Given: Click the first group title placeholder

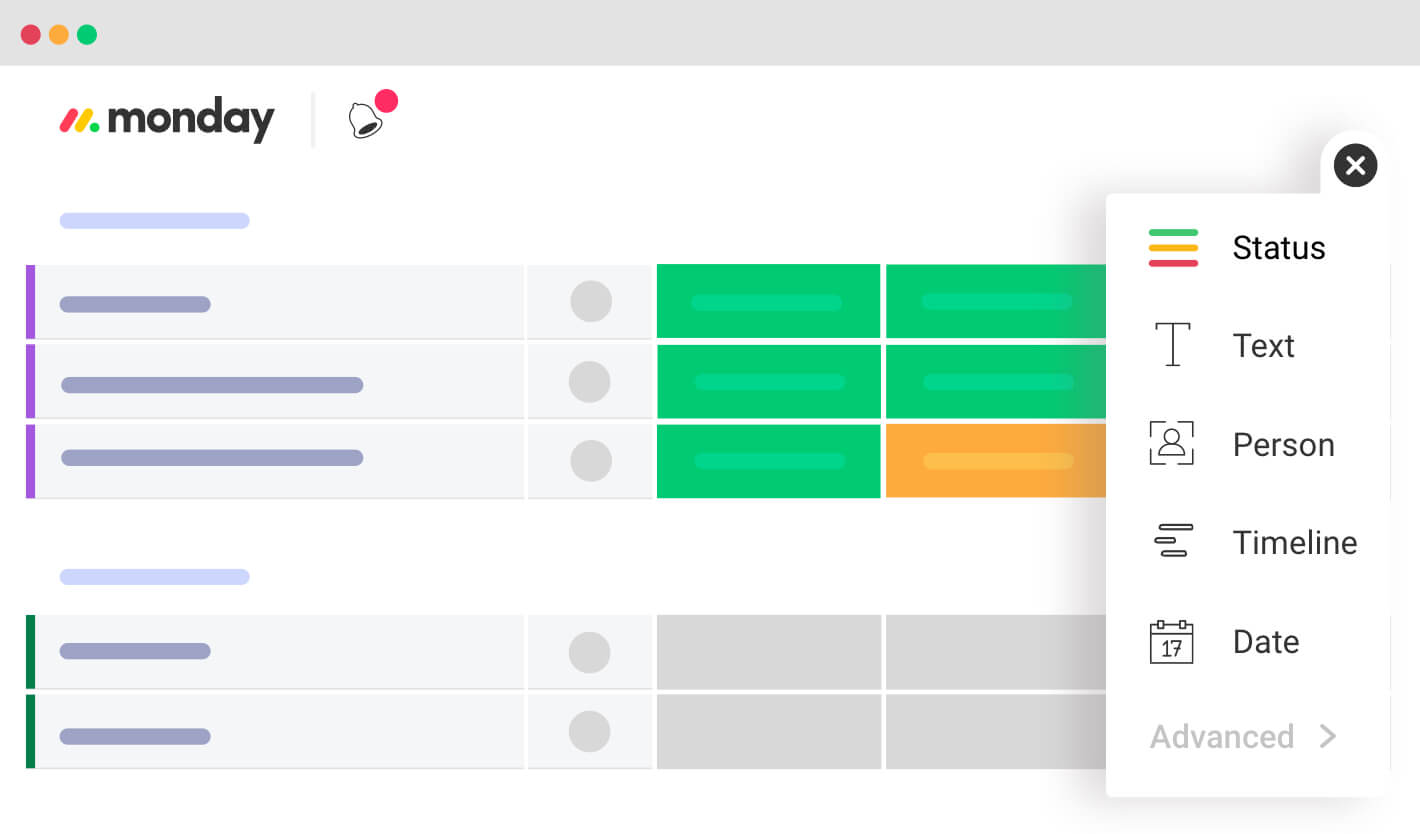Looking at the screenshot, I should pyautogui.click(x=154, y=221).
